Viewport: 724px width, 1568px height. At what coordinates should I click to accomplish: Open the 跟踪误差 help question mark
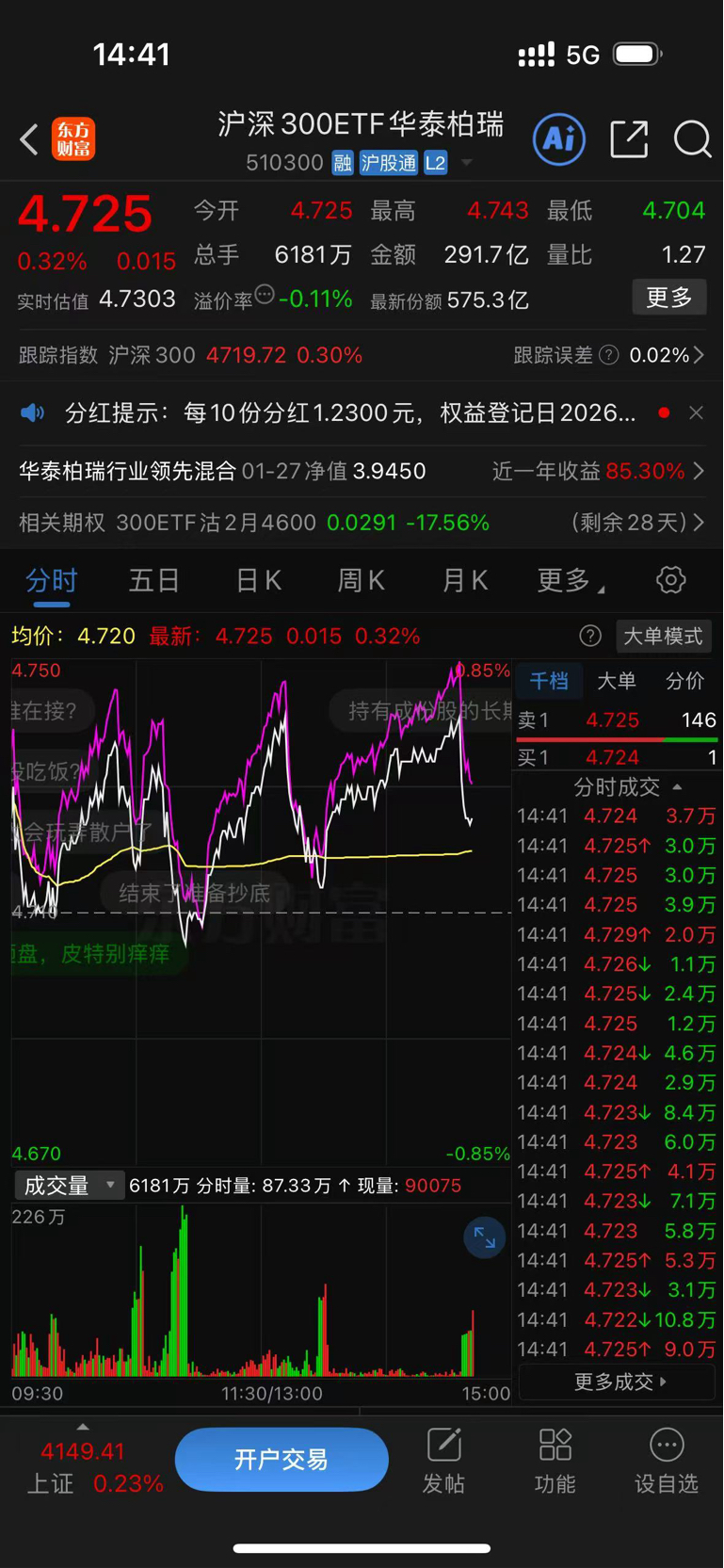pos(609,355)
